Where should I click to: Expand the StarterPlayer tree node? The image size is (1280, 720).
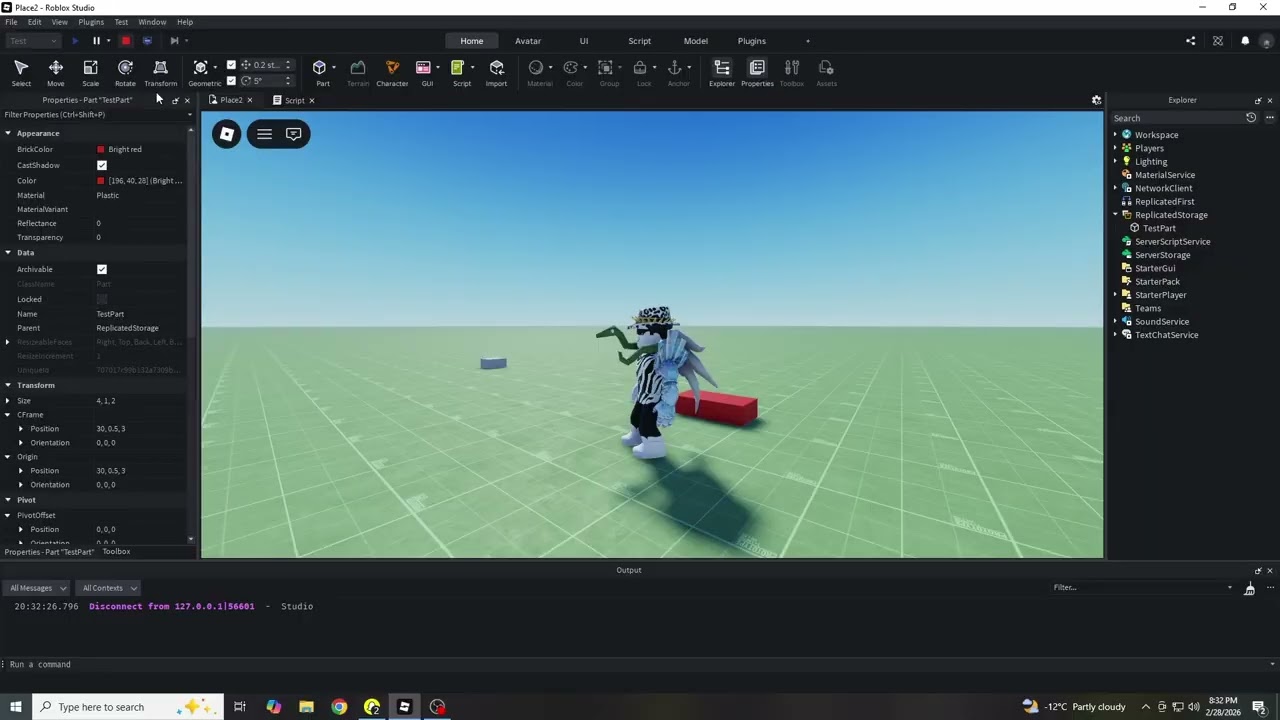pyautogui.click(x=1115, y=295)
